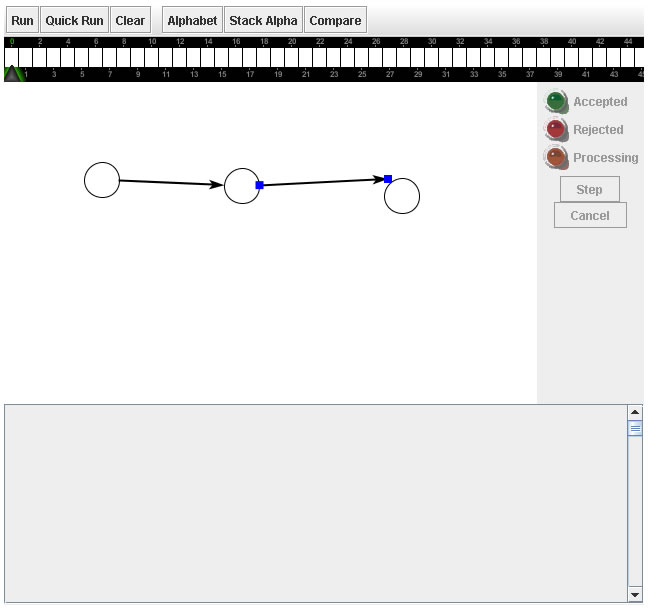The image size is (655, 609).
Task: Clear the automaton with Clear button
Action: [x=130, y=20]
